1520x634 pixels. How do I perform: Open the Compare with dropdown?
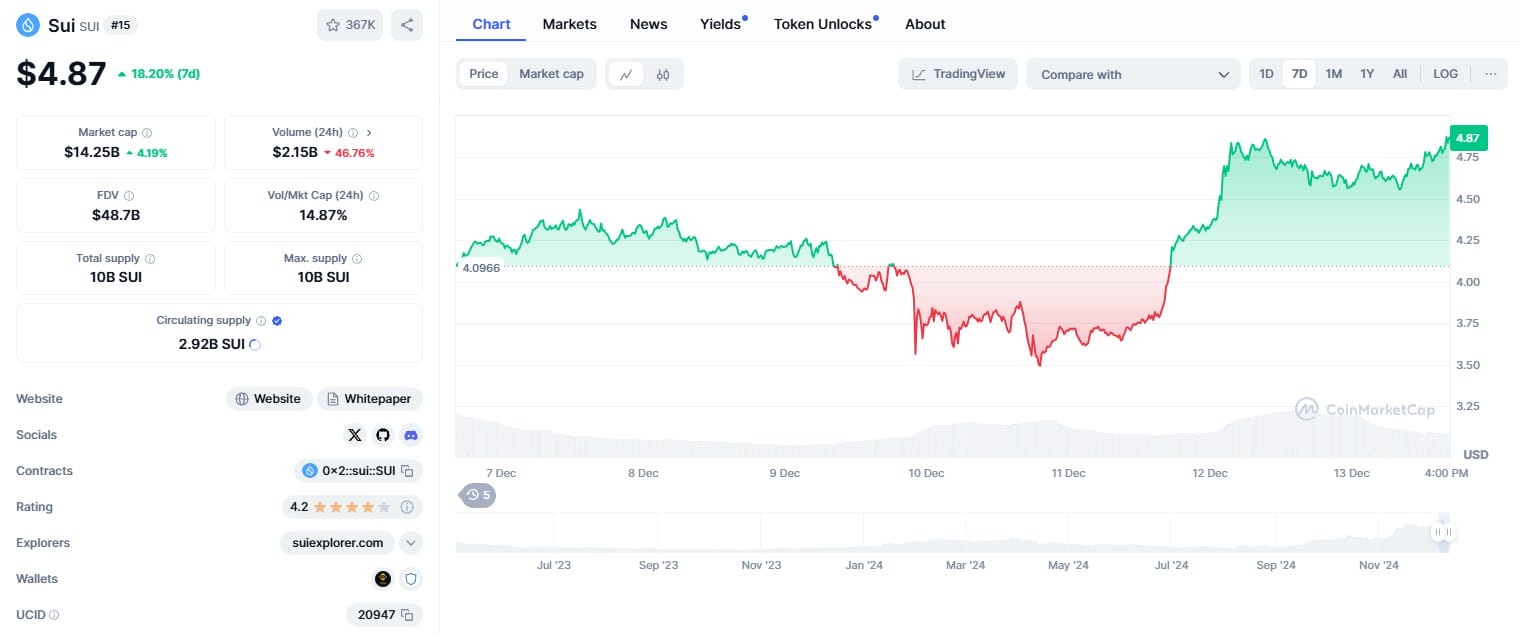(1133, 74)
